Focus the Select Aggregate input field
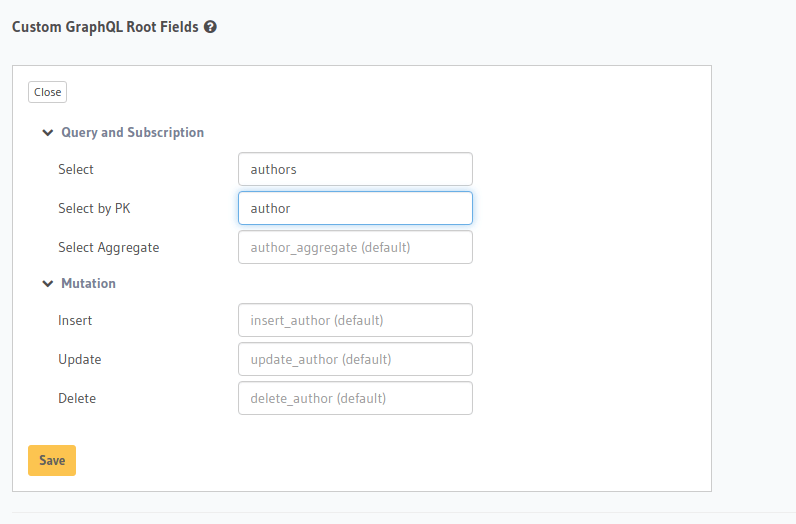Image resolution: width=796 pixels, height=524 pixels. tap(355, 247)
